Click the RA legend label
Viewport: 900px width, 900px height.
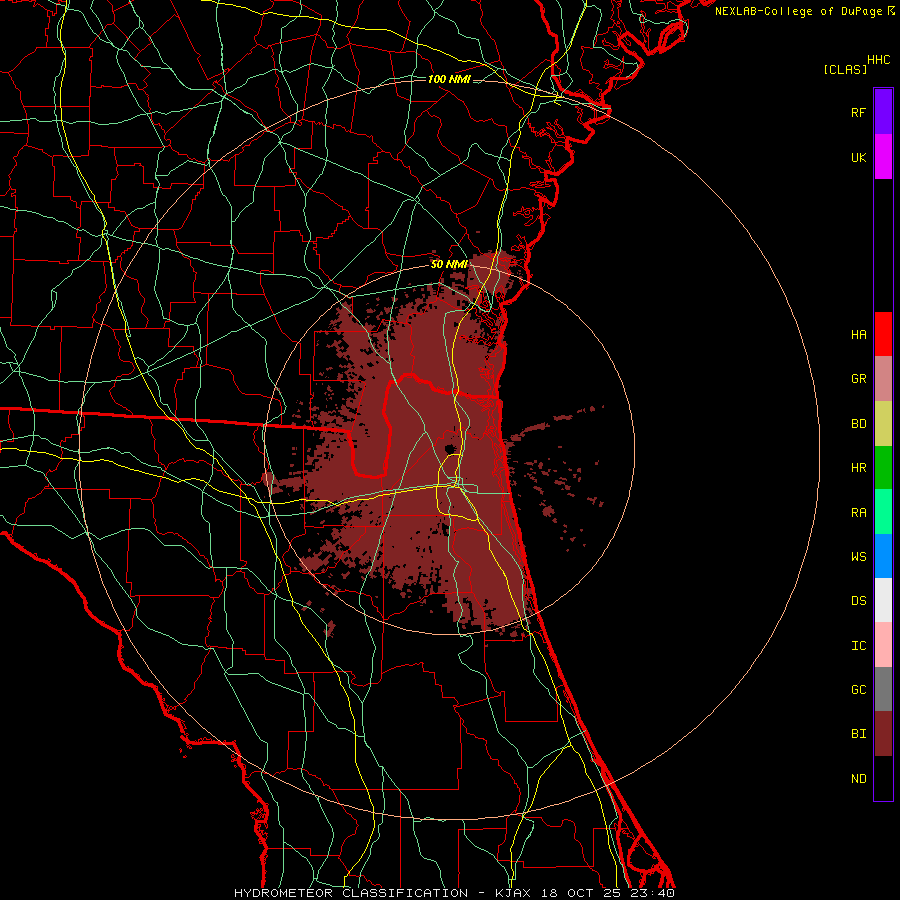858,513
